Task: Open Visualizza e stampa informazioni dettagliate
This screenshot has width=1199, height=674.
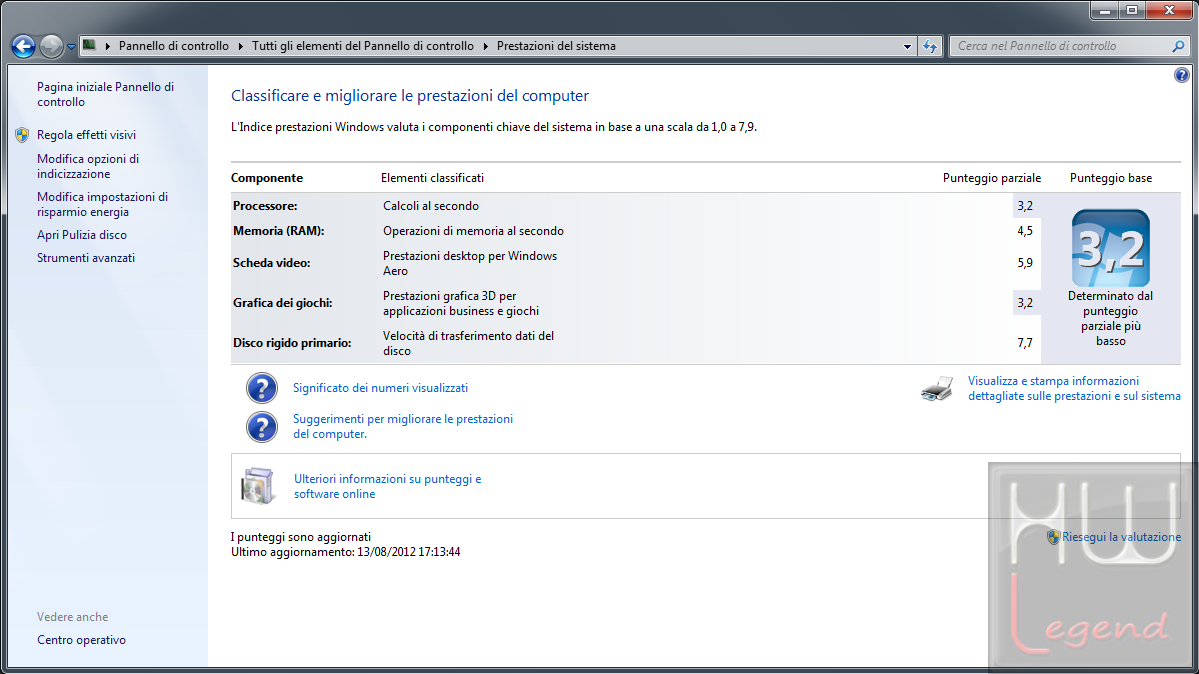Action: 1074,388
